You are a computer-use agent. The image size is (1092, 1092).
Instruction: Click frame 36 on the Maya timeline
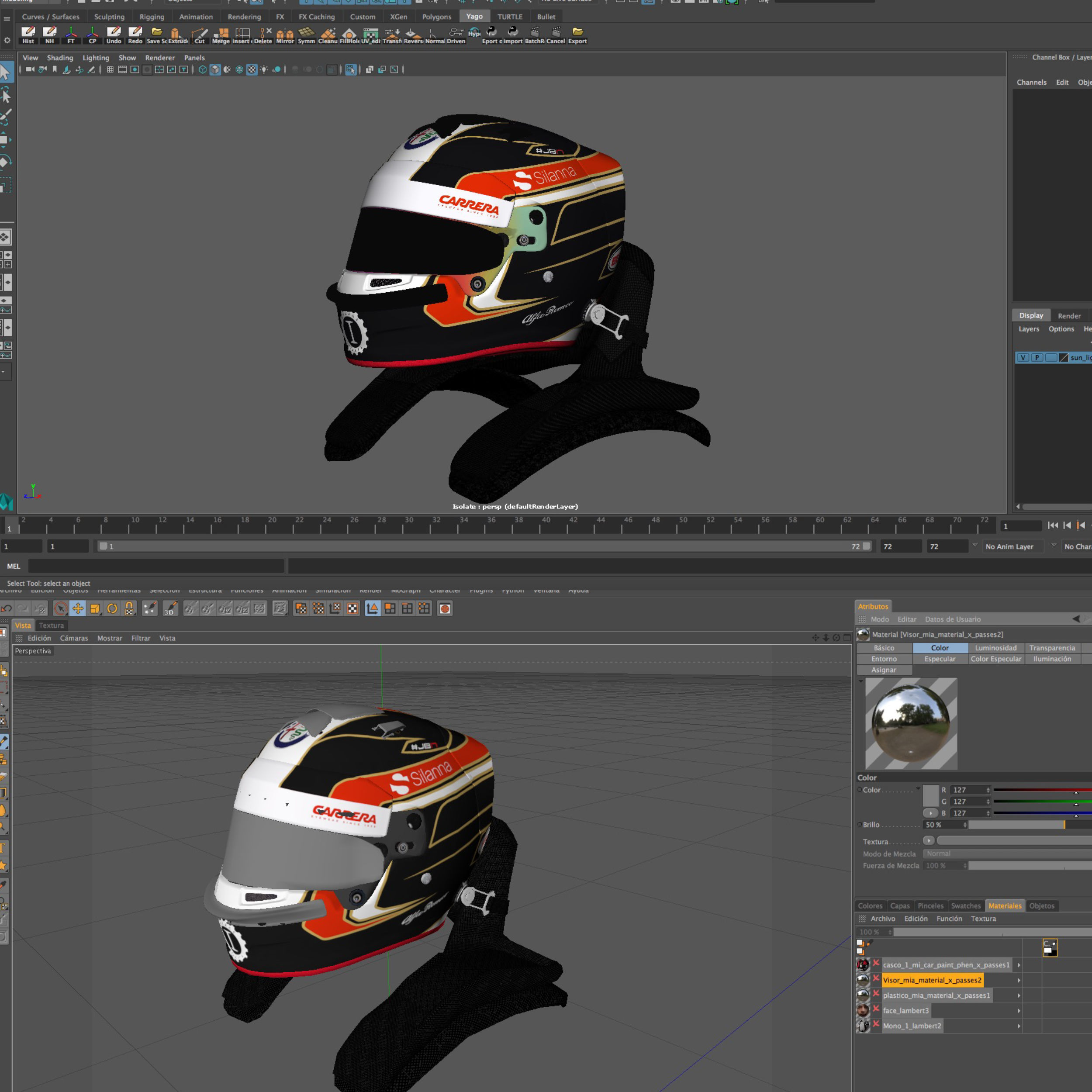(x=491, y=525)
